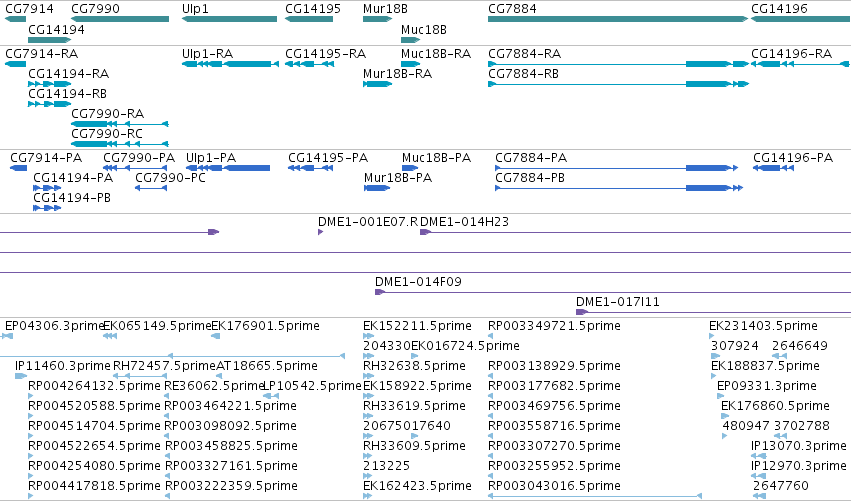
Task: Select the CG14195 gene label
Action: (313, 9)
